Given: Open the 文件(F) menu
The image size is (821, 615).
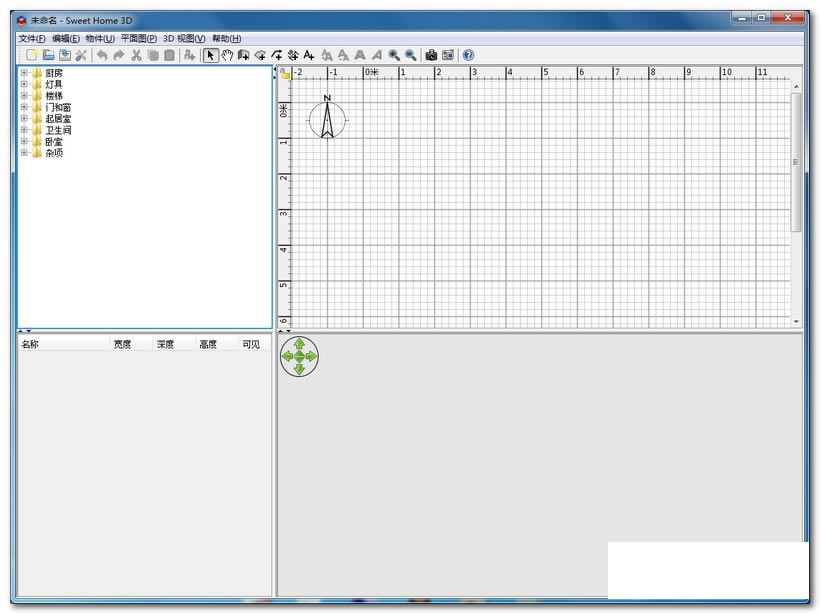Looking at the screenshot, I should tap(32, 38).
